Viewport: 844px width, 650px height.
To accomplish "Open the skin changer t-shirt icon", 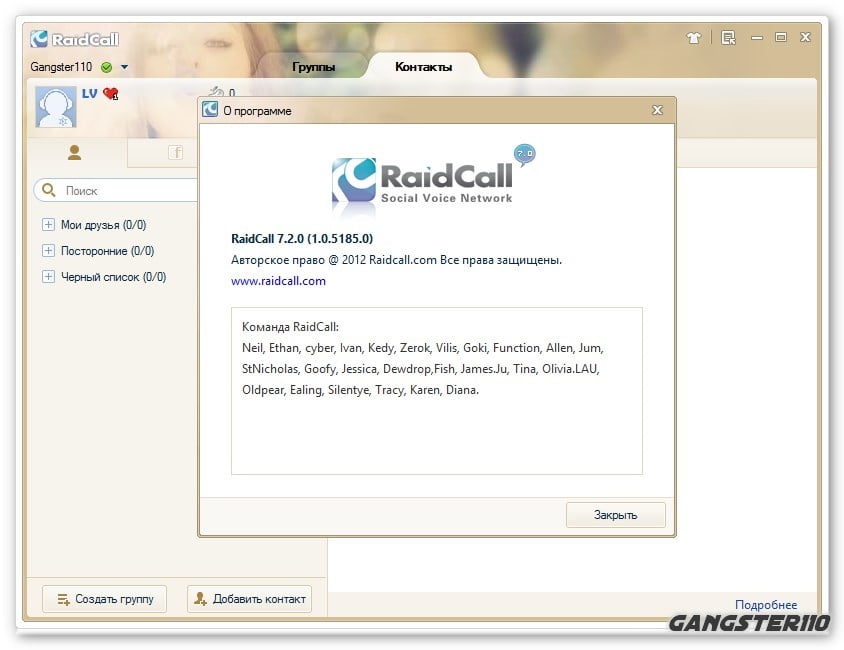I will 693,38.
